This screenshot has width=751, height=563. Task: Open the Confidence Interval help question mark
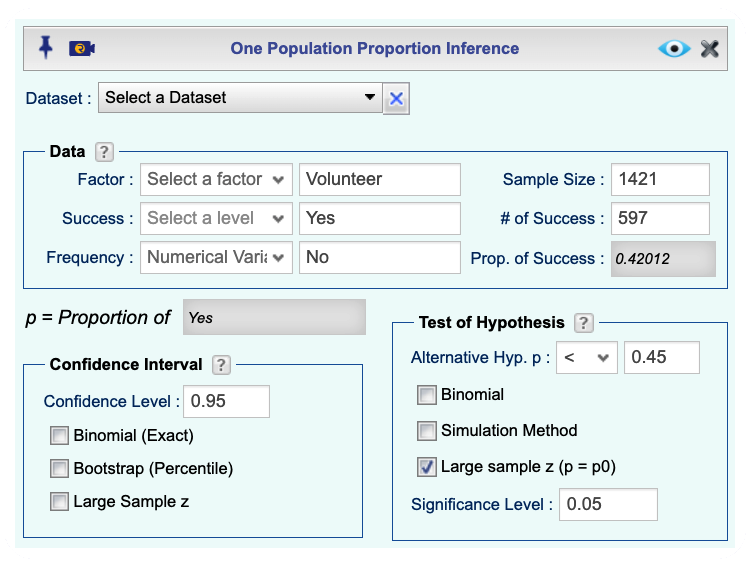221,365
